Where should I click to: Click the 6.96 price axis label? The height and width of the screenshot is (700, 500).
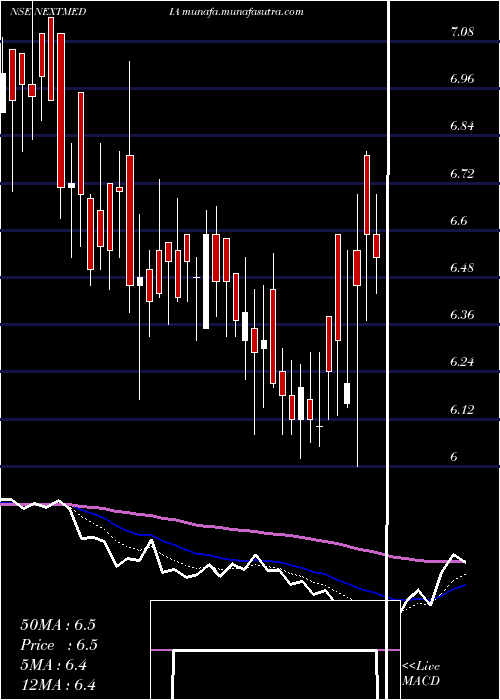pyautogui.click(x=462, y=79)
